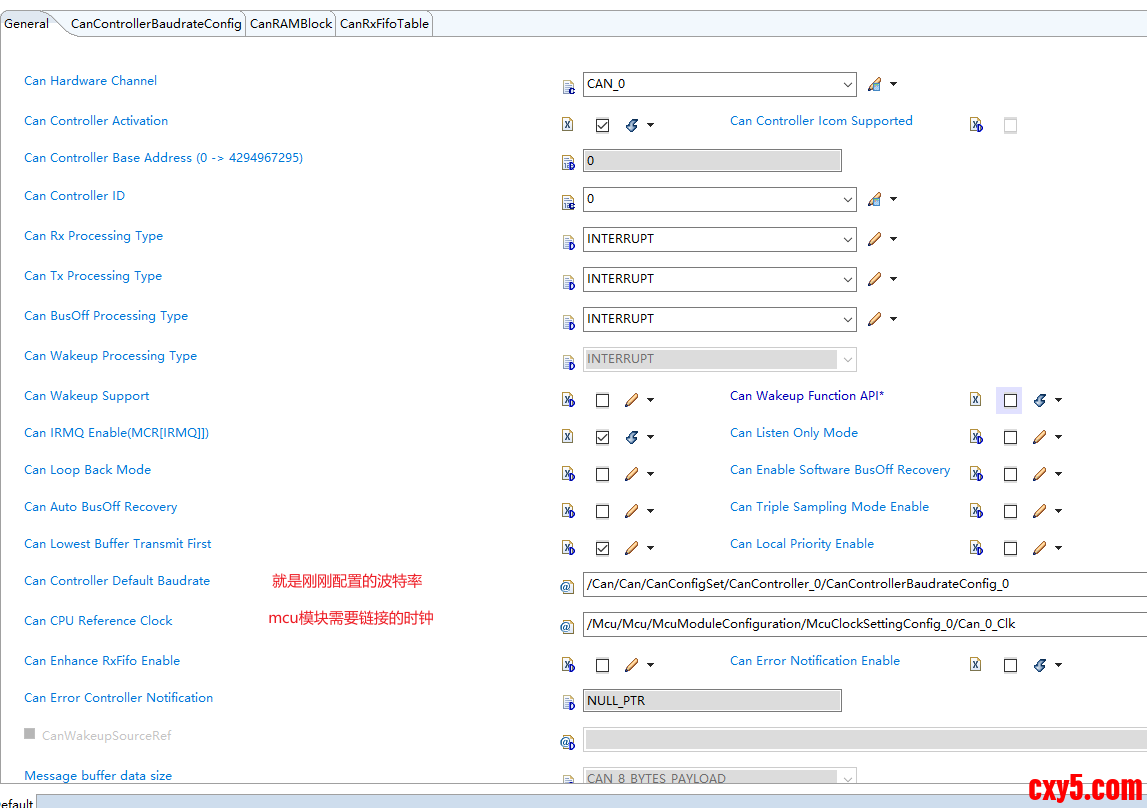
Task: Click the pencil icon beside Can Loop Back Mode
Action: click(632, 474)
